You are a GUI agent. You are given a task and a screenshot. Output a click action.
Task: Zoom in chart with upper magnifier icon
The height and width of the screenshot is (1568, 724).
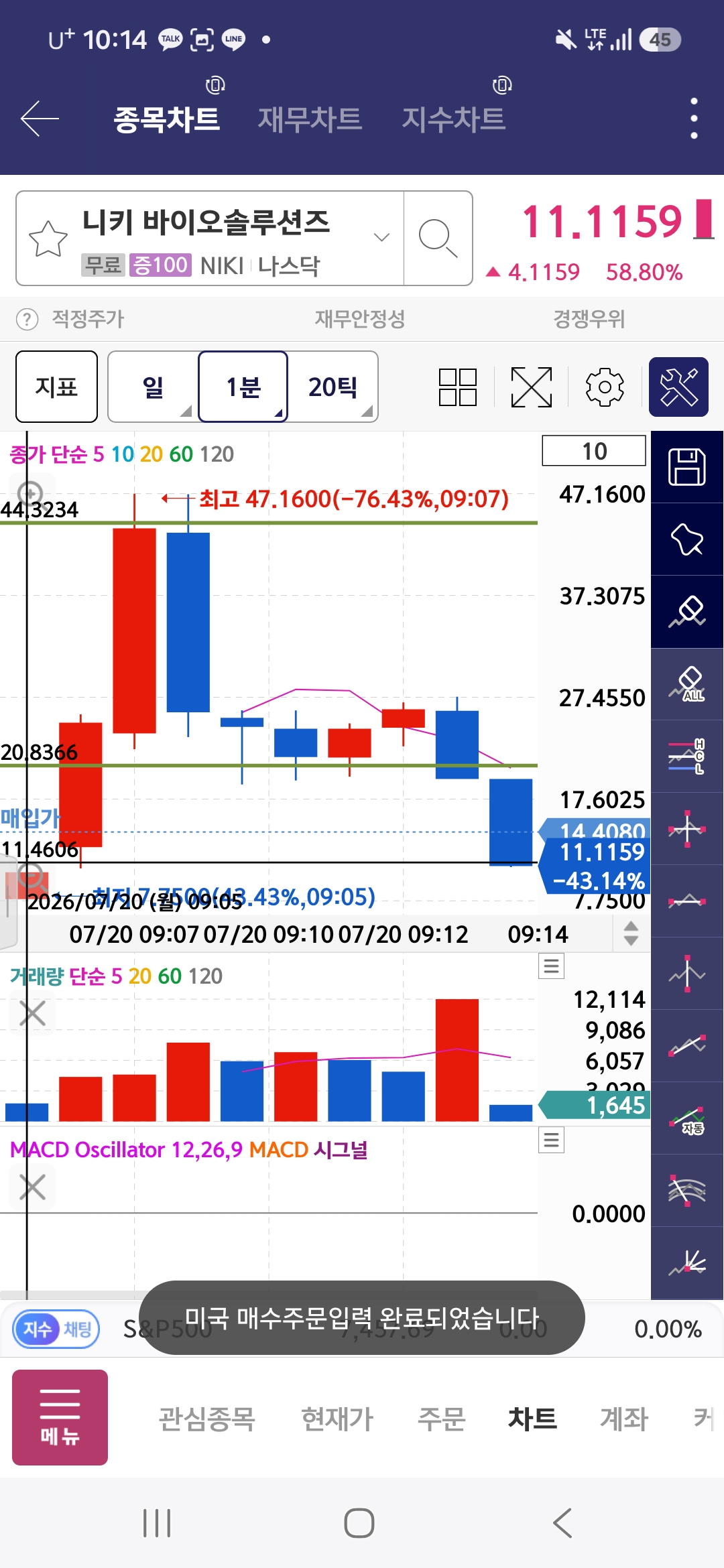click(31, 494)
